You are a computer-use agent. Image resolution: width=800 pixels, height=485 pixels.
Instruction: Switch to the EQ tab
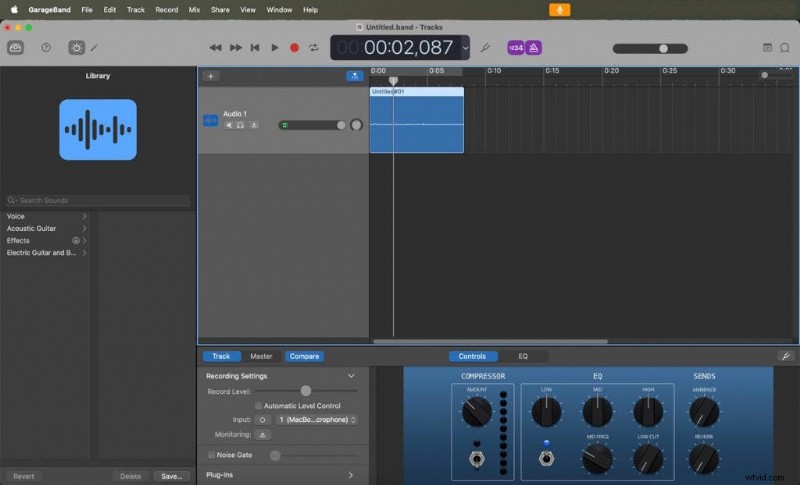click(523, 356)
